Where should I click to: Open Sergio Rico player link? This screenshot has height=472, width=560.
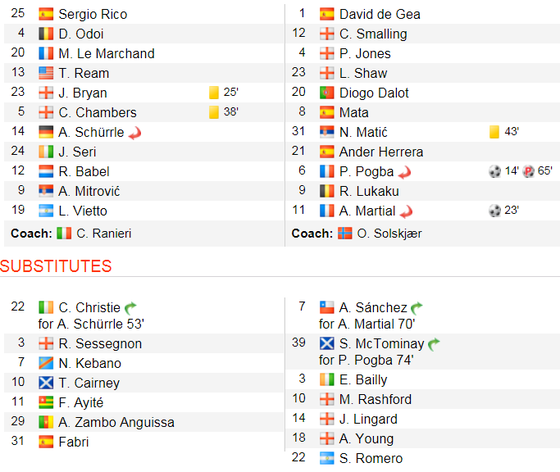(93, 14)
